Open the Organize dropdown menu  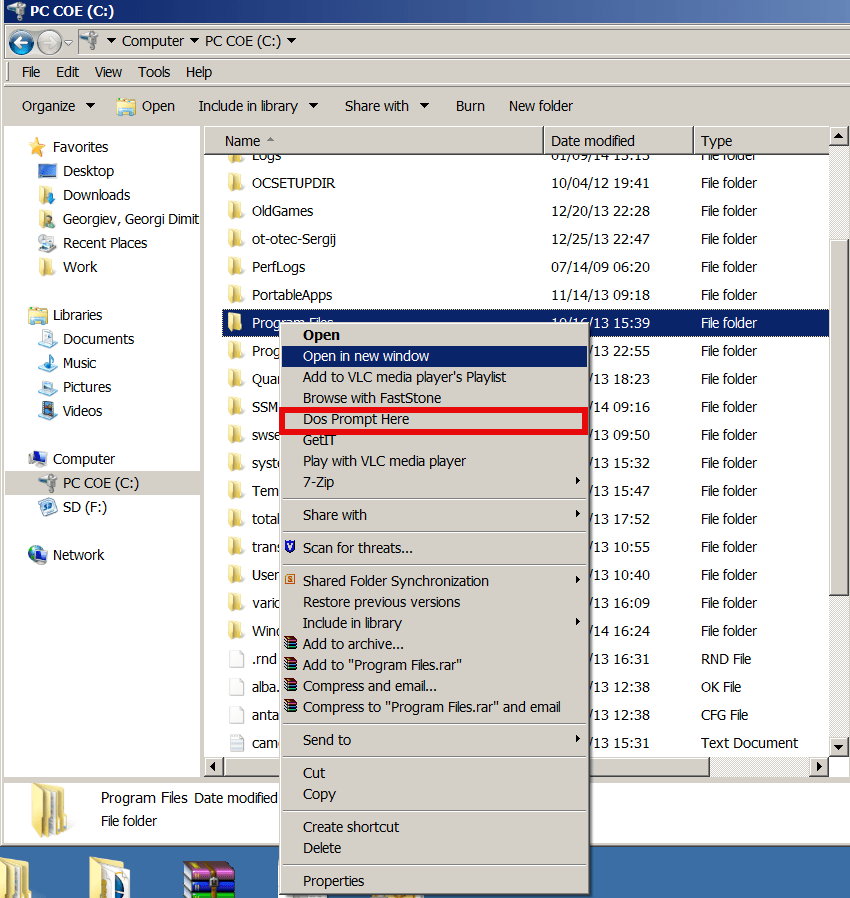[58, 107]
